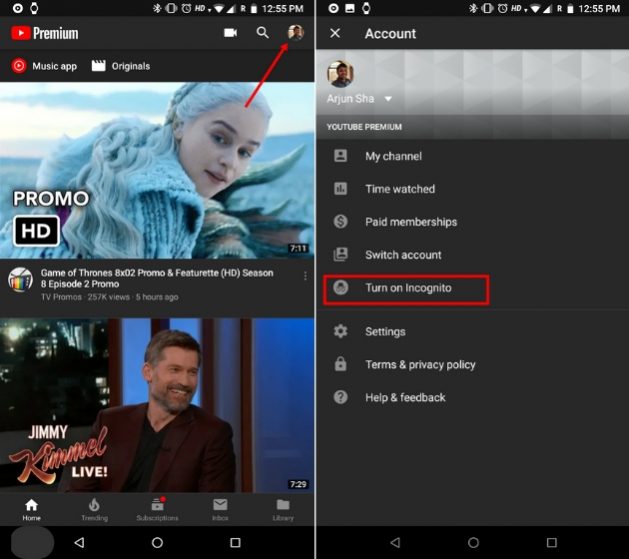This screenshot has width=629, height=559.
Task: Tap the My channel icon
Action: coord(341,156)
